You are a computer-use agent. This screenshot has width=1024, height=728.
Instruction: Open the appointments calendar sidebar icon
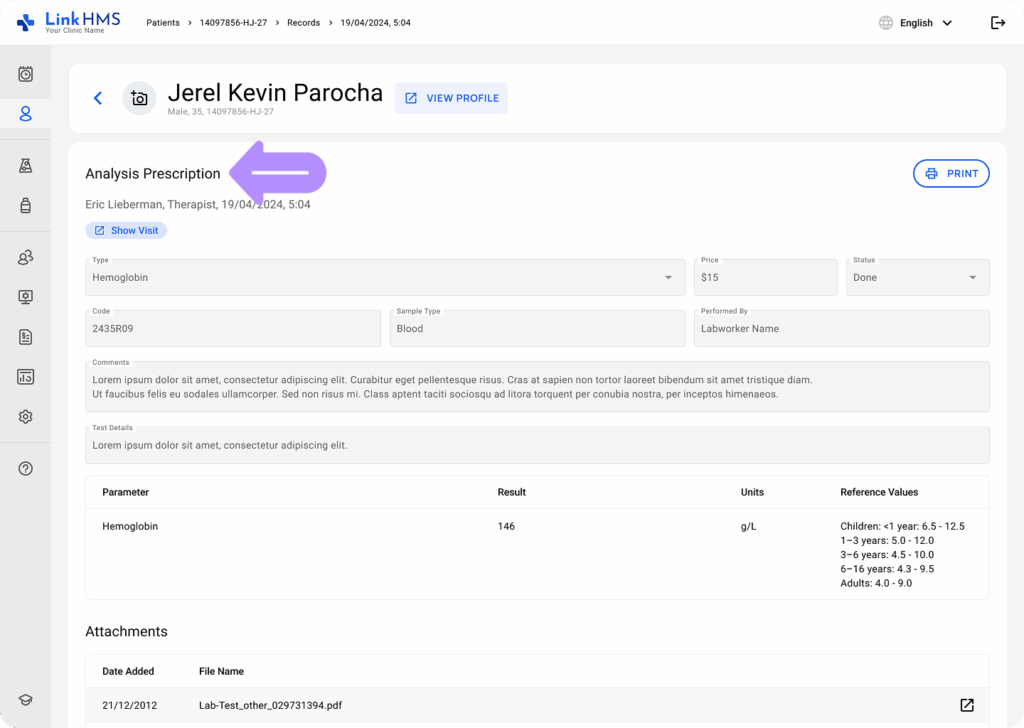[25, 74]
